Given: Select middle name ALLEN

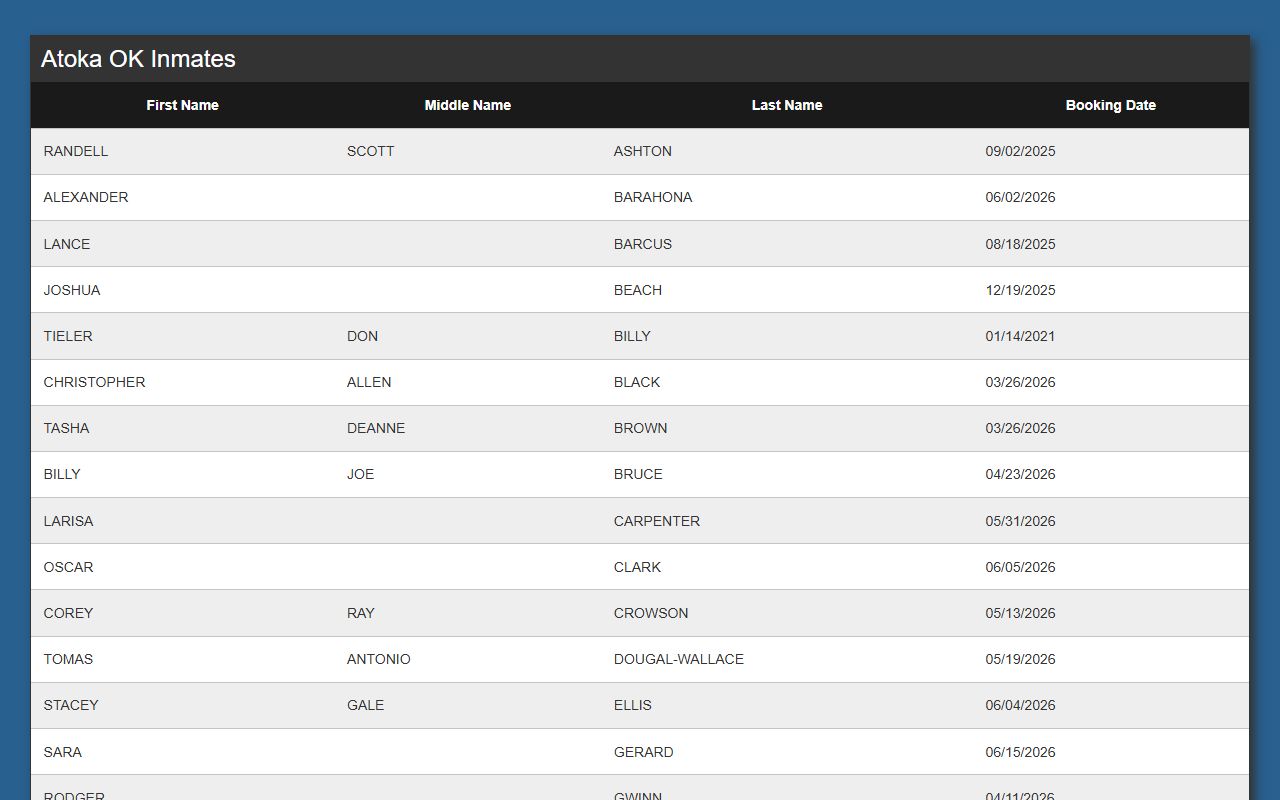Looking at the screenshot, I should (x=369, y=382).
